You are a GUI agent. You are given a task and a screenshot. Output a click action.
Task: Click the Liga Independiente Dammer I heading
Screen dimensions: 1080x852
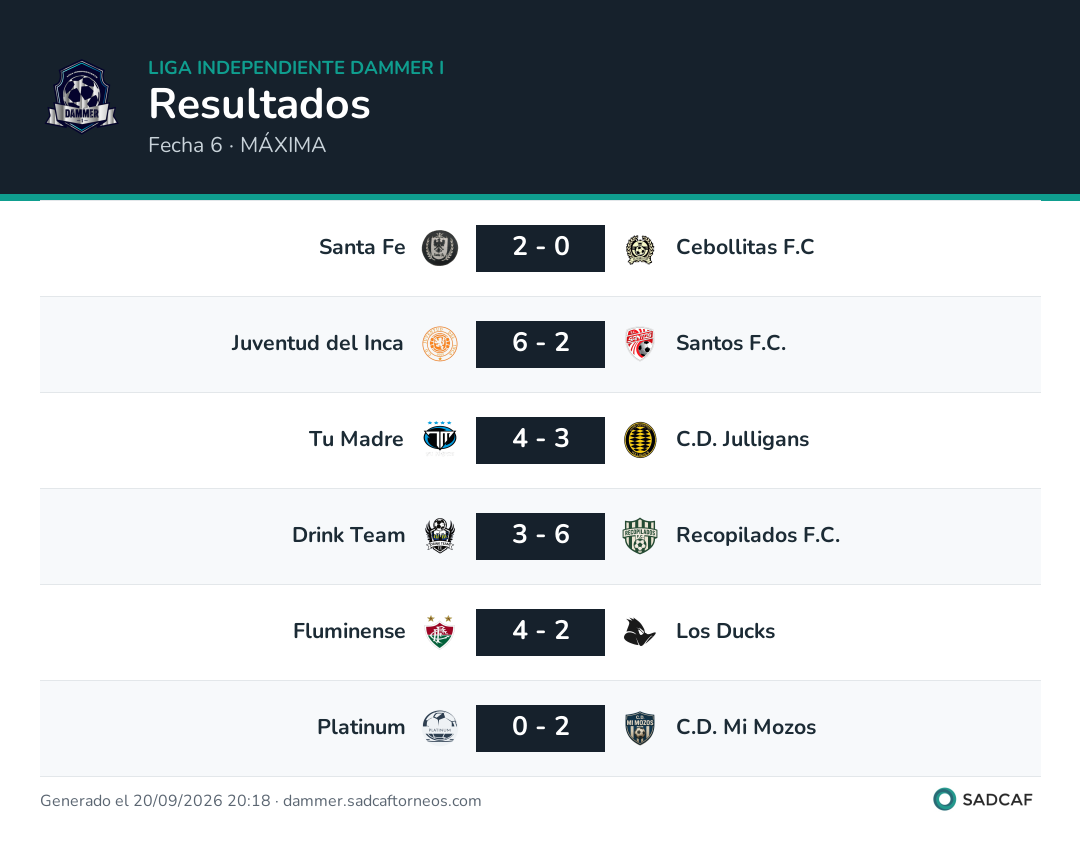[x=296, y=67]
